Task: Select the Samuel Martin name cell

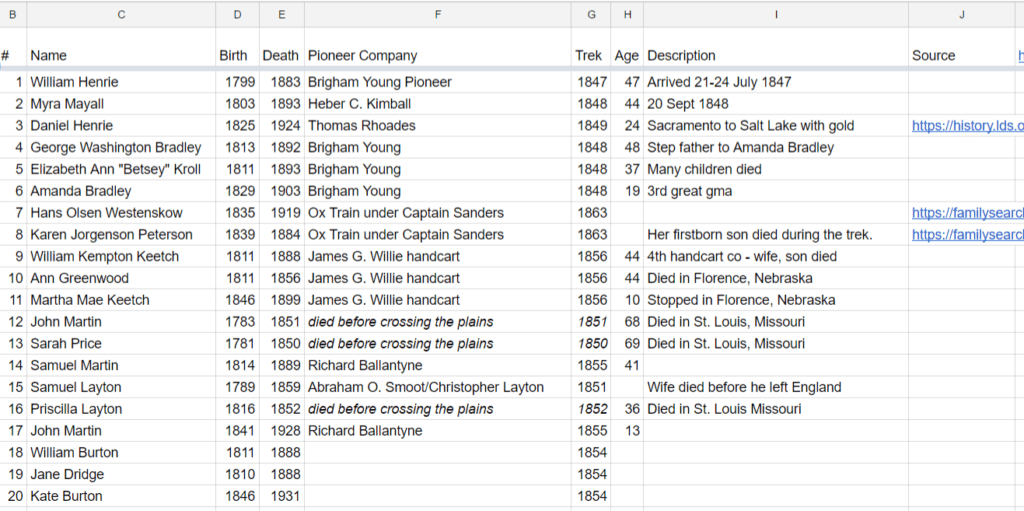Action: [121, 365]
